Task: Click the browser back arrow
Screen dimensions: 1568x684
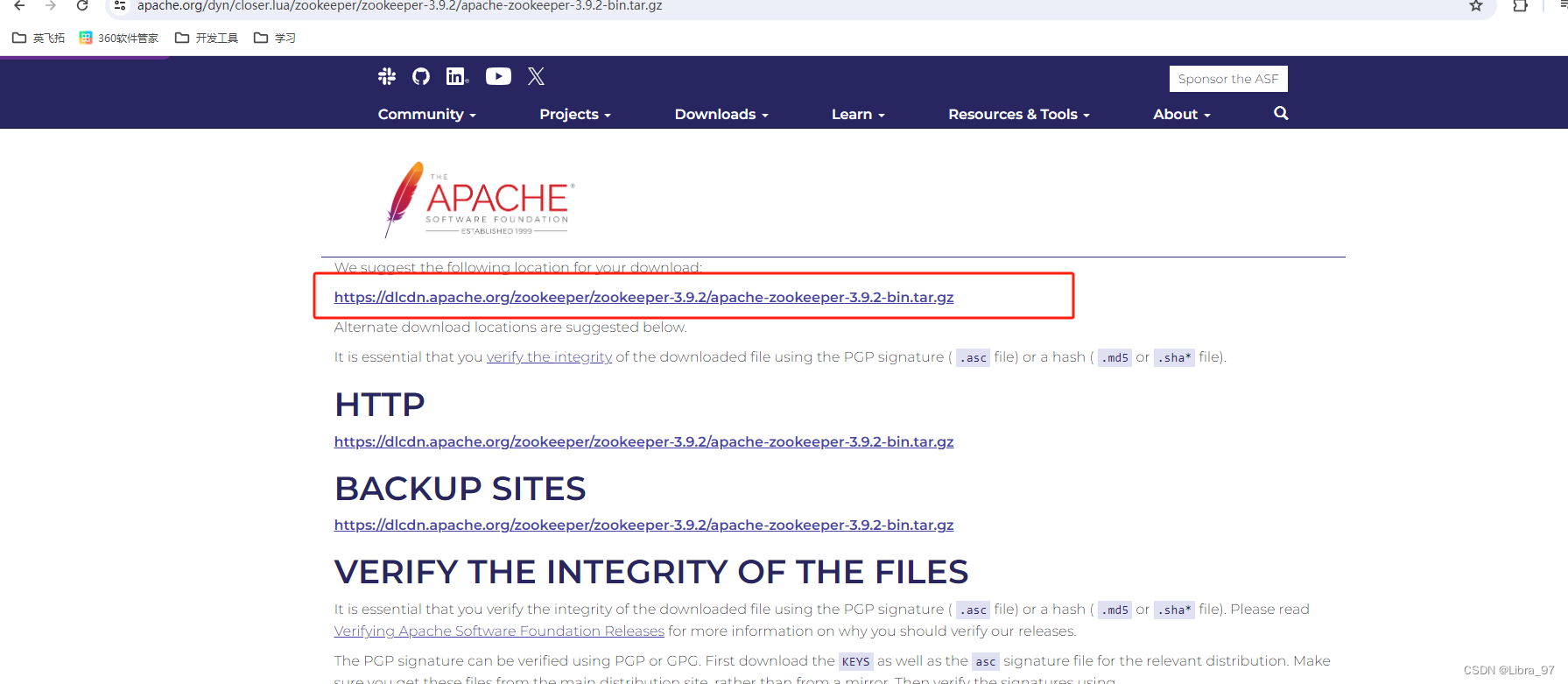Action: pos(19,5)
